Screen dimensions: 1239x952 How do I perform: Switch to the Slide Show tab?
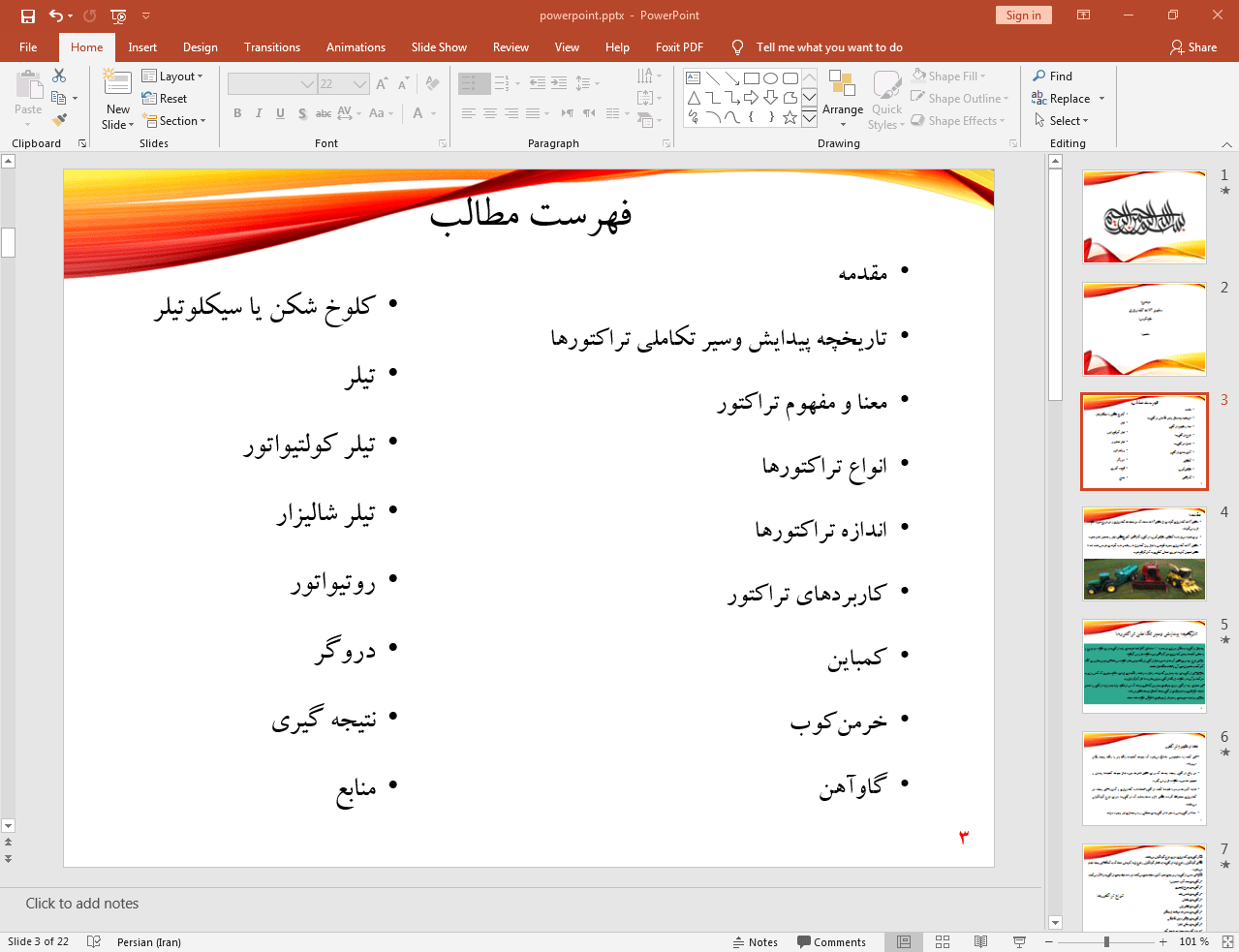click(439, 47)
